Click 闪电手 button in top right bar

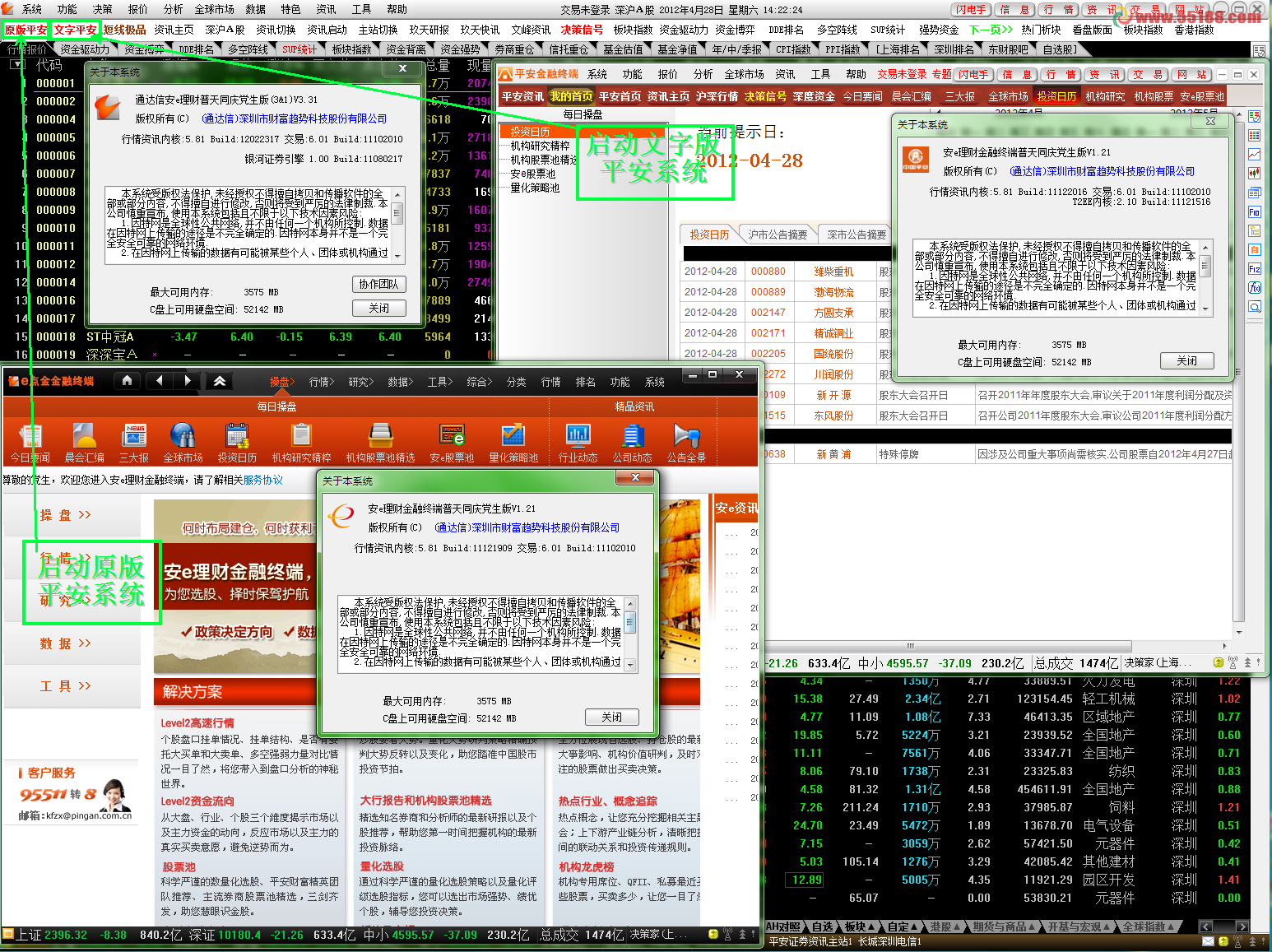pyautogui.click(x=971, y=10)
